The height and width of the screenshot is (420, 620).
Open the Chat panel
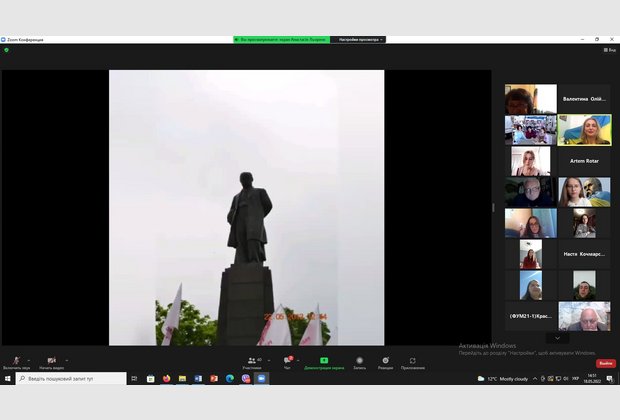[286, 361]
